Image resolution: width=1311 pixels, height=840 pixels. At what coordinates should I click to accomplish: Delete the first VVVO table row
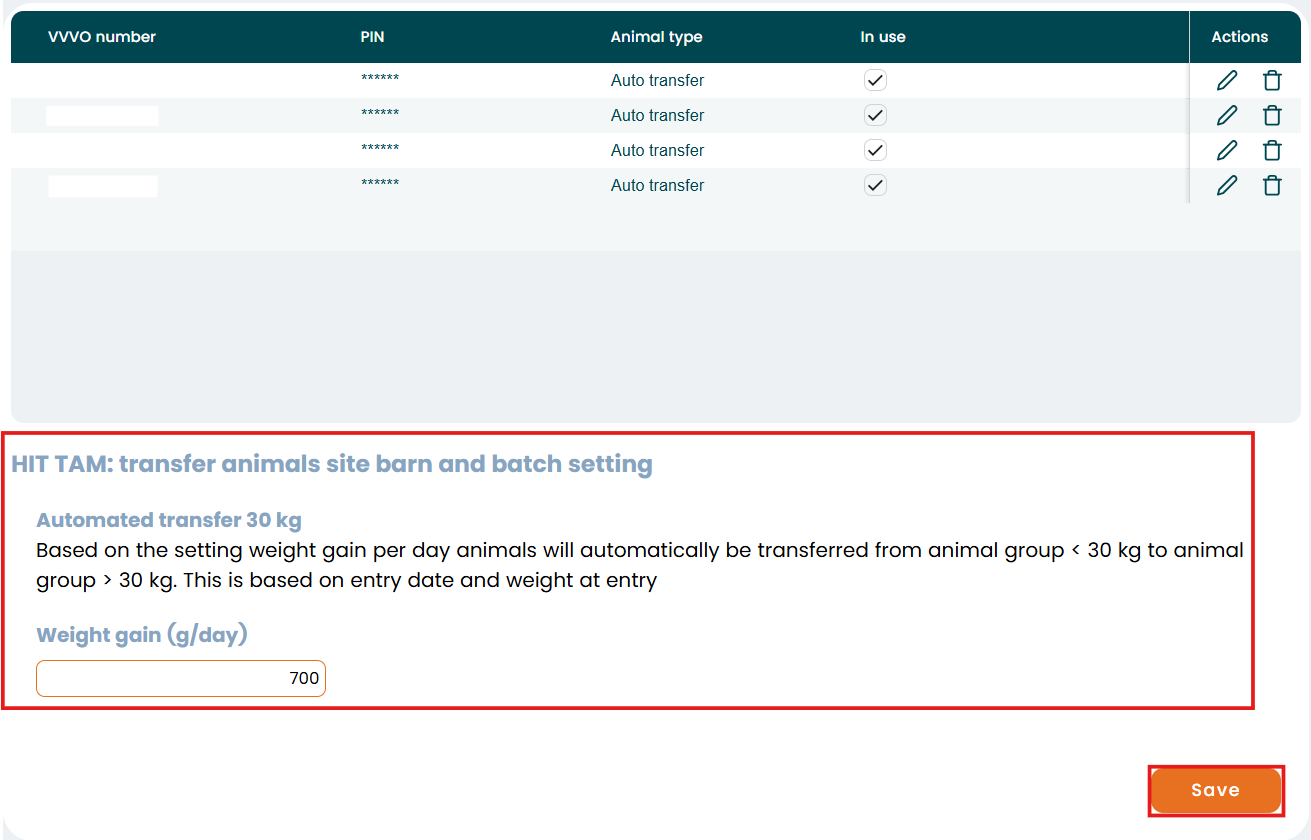[1272, 81]
